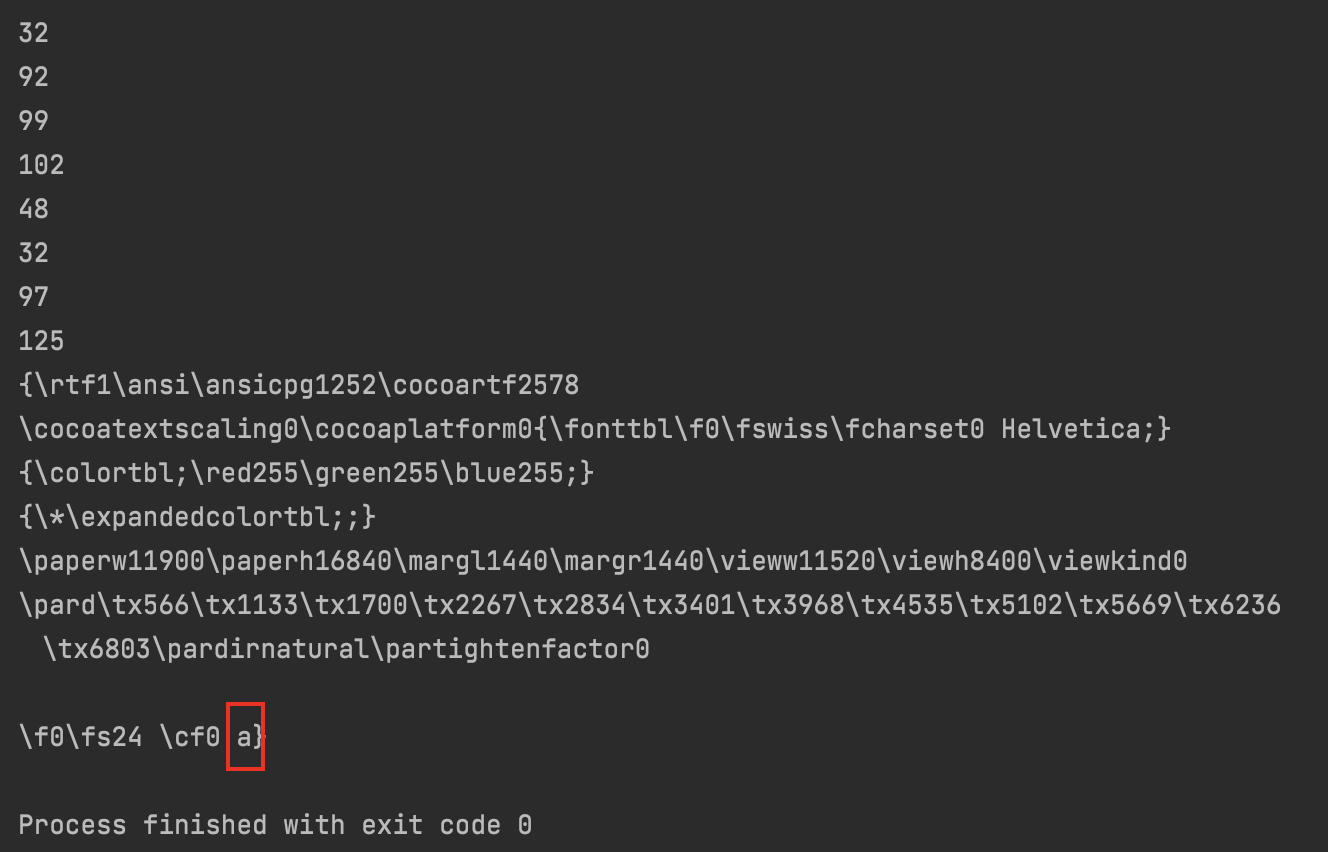This screenshot has width=1328, height=852.
Task: Click the number 97 output line
Action: [33, 297]
